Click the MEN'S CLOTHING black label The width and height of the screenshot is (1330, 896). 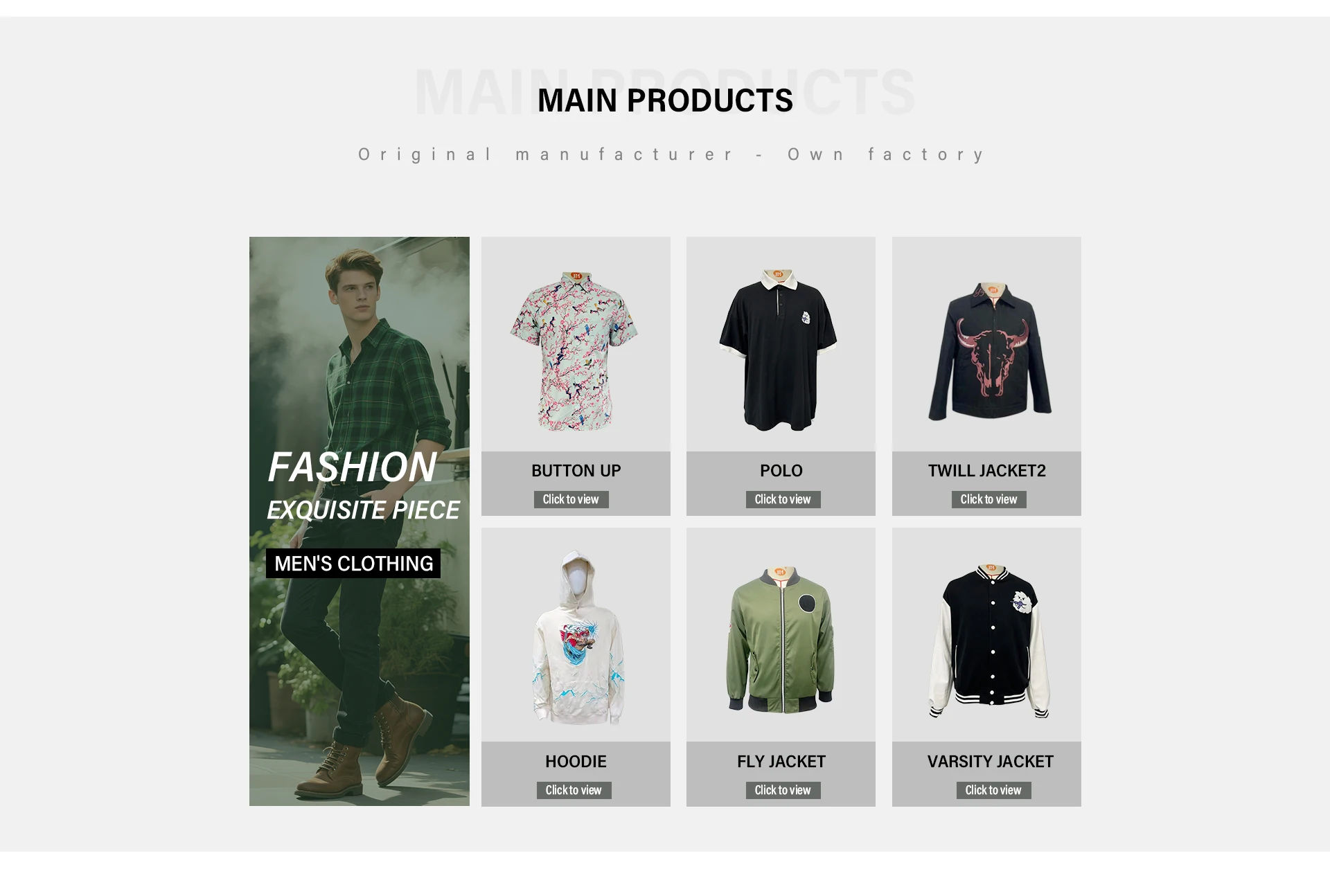click(353, 564)
